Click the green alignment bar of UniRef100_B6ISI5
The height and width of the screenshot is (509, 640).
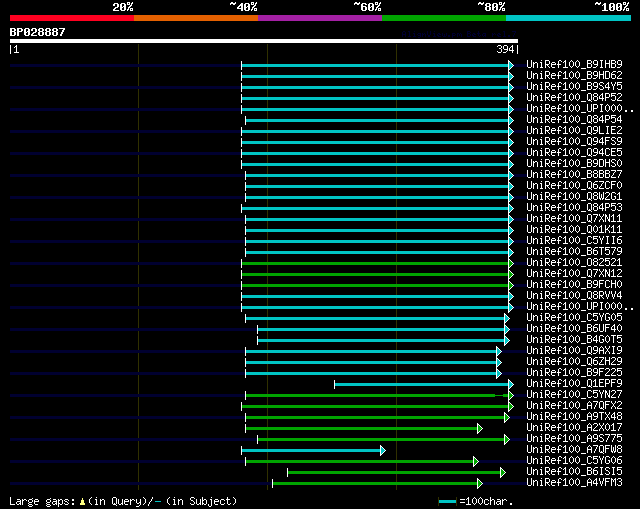[x=394, y=473]
